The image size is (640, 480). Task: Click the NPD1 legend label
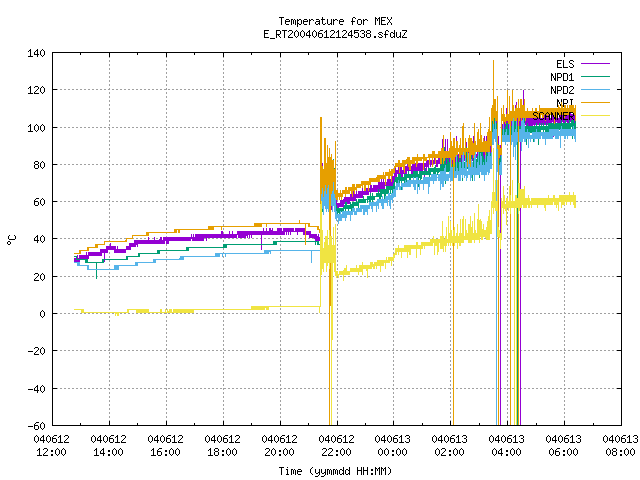562,77
